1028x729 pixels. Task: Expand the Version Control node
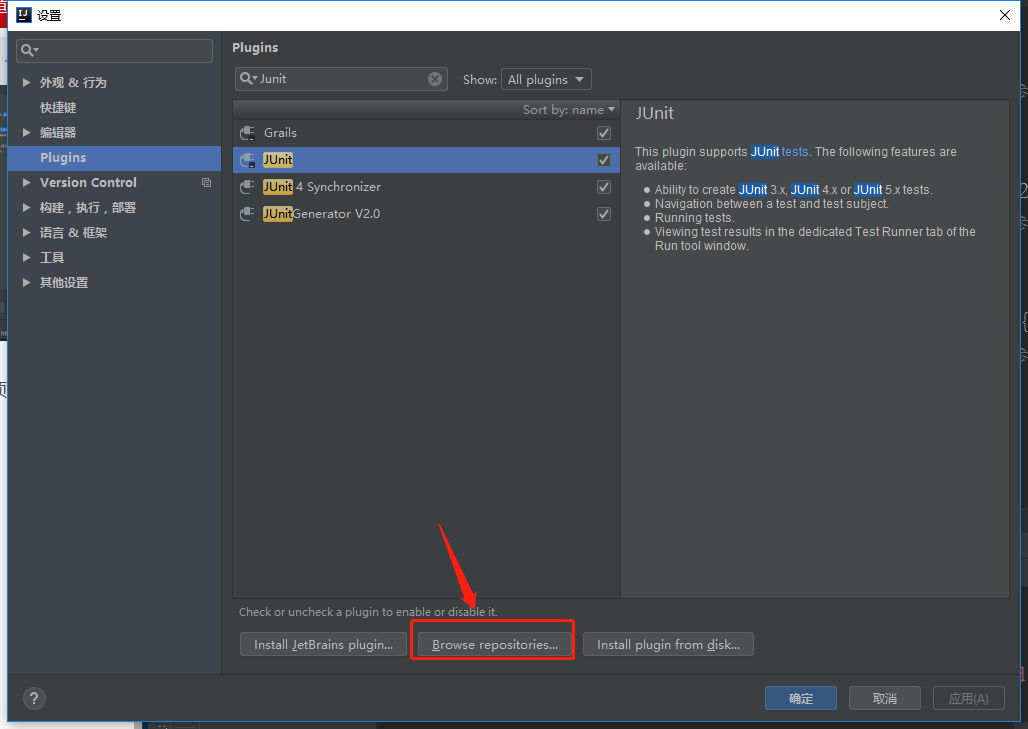pyautogui.click(x=27, y=182)
